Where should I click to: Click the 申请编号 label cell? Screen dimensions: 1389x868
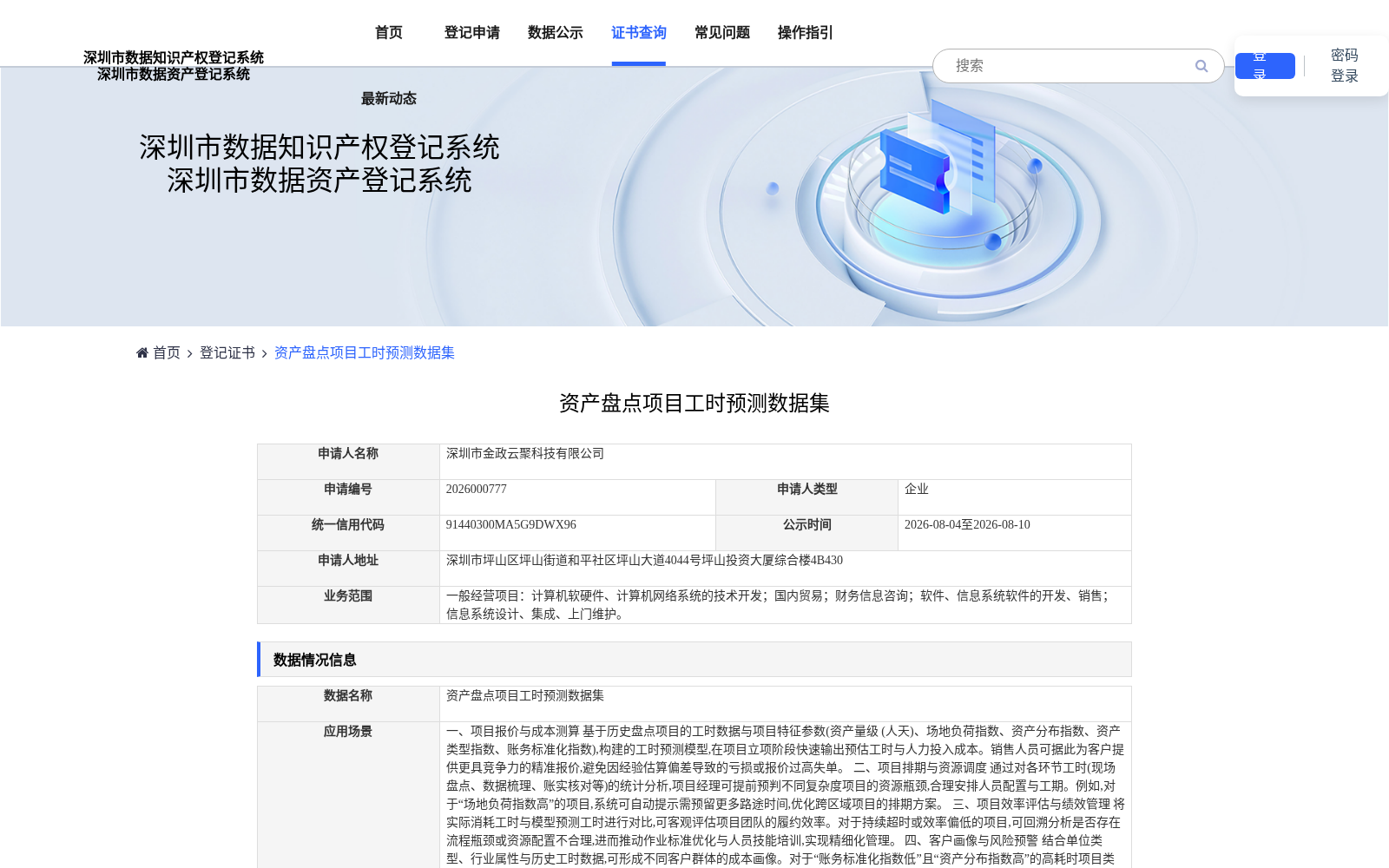tap(348, 497)
